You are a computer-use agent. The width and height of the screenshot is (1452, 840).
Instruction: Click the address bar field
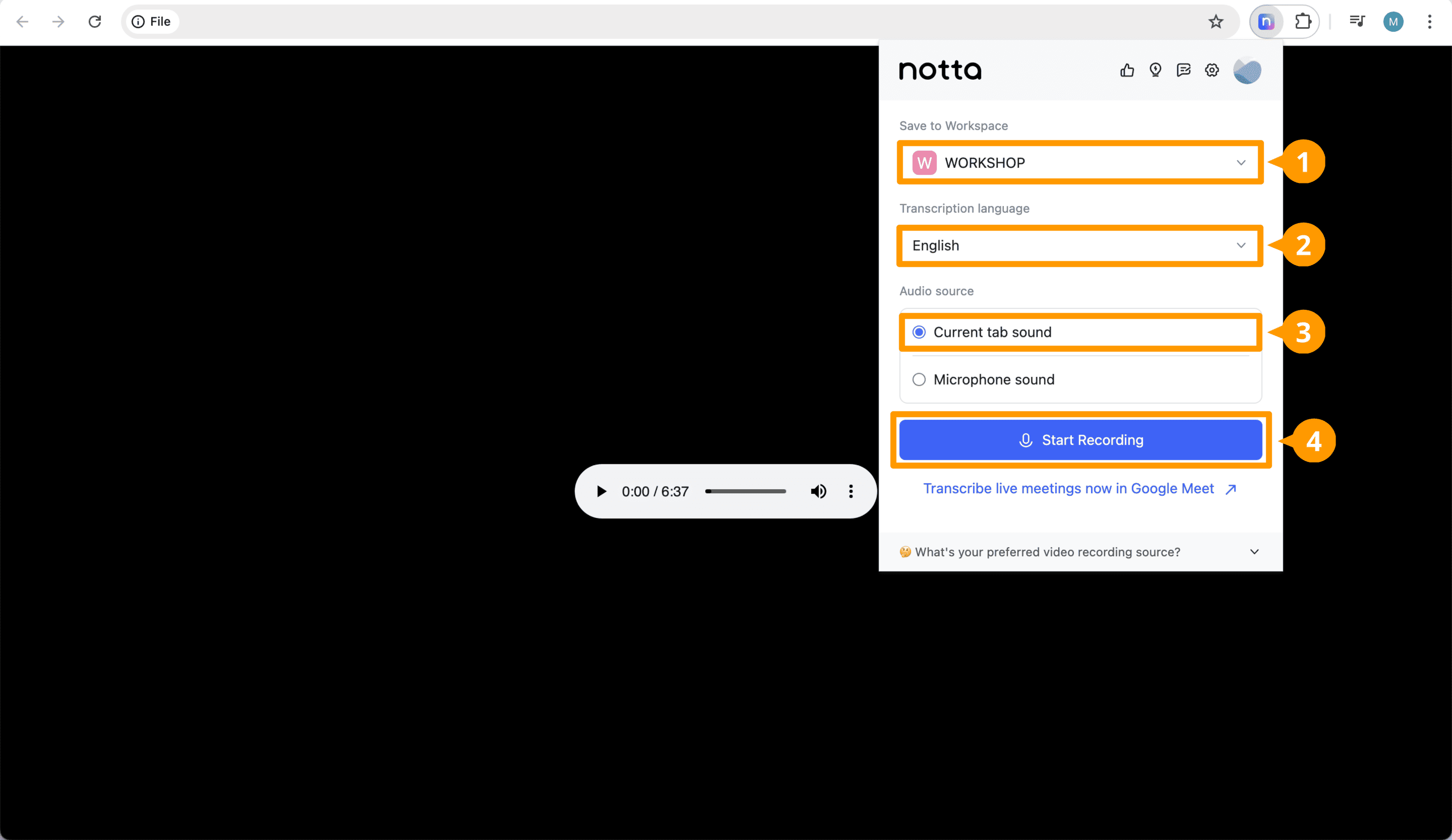(x=680, y=22)
